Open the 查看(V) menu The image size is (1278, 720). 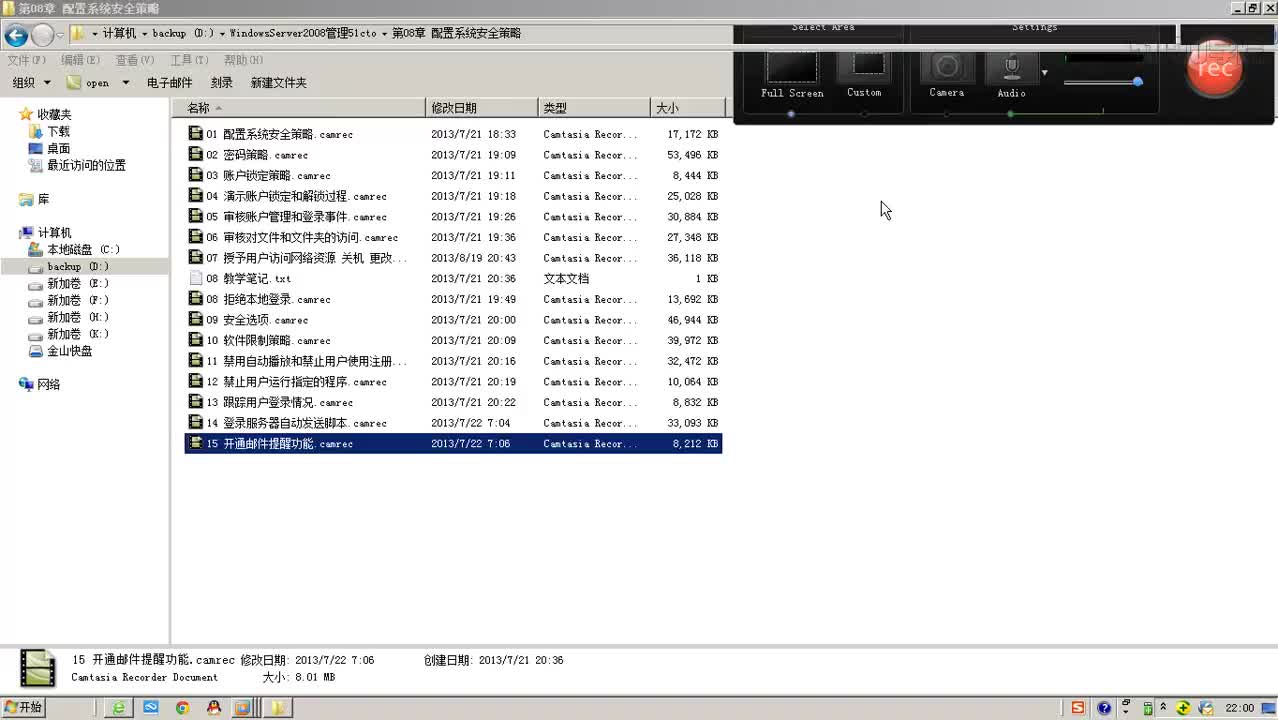(x=135, y=61)
